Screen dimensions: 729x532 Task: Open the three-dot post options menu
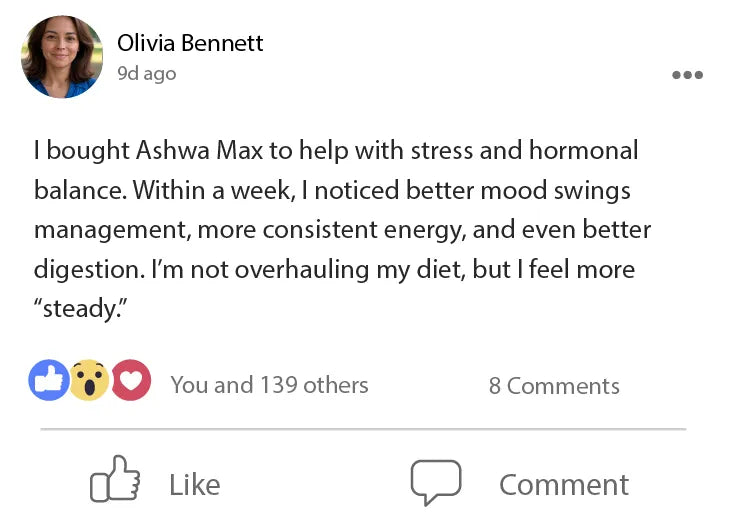point(687,75)
